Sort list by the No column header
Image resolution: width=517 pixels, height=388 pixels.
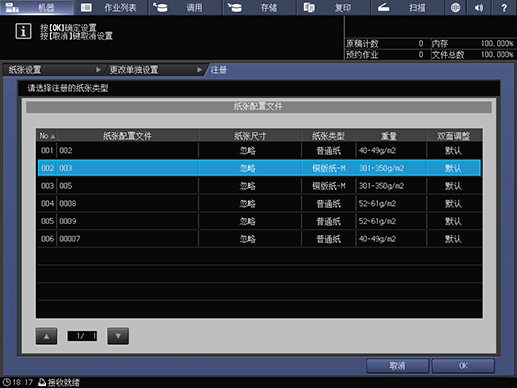click(47, 136)
